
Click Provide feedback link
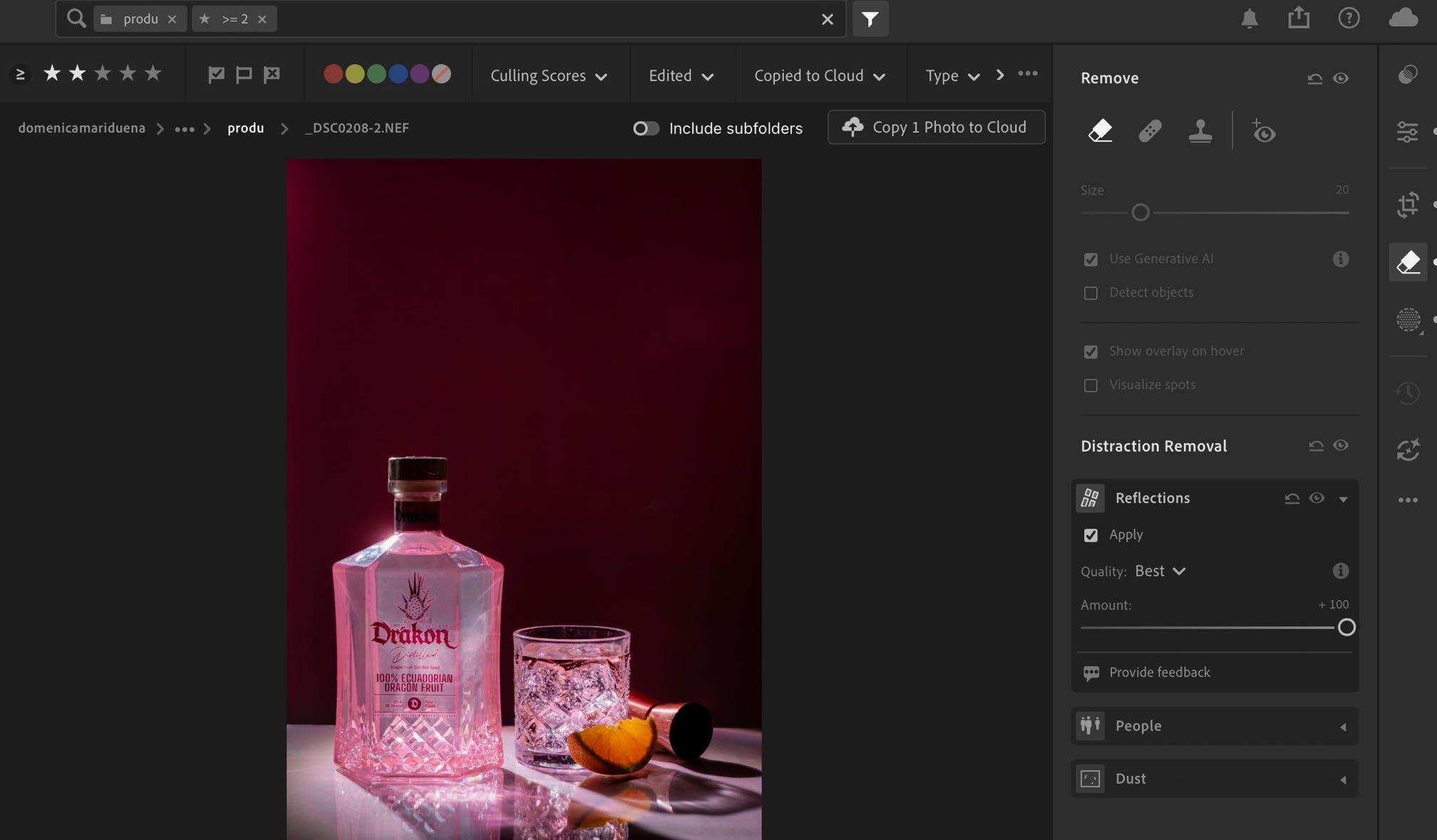(1159, 673)
